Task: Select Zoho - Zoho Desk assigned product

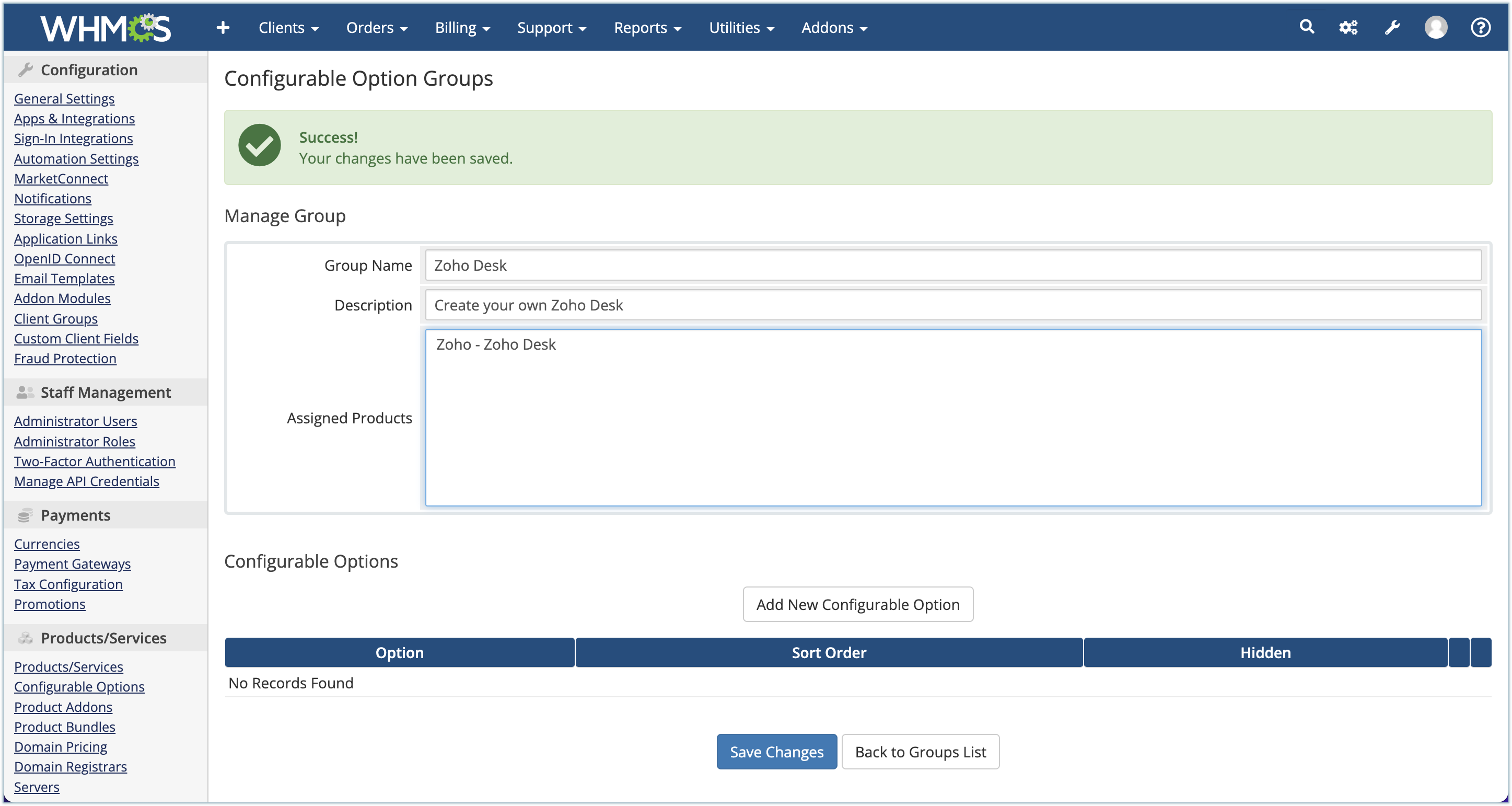Action: coord(496,344)
